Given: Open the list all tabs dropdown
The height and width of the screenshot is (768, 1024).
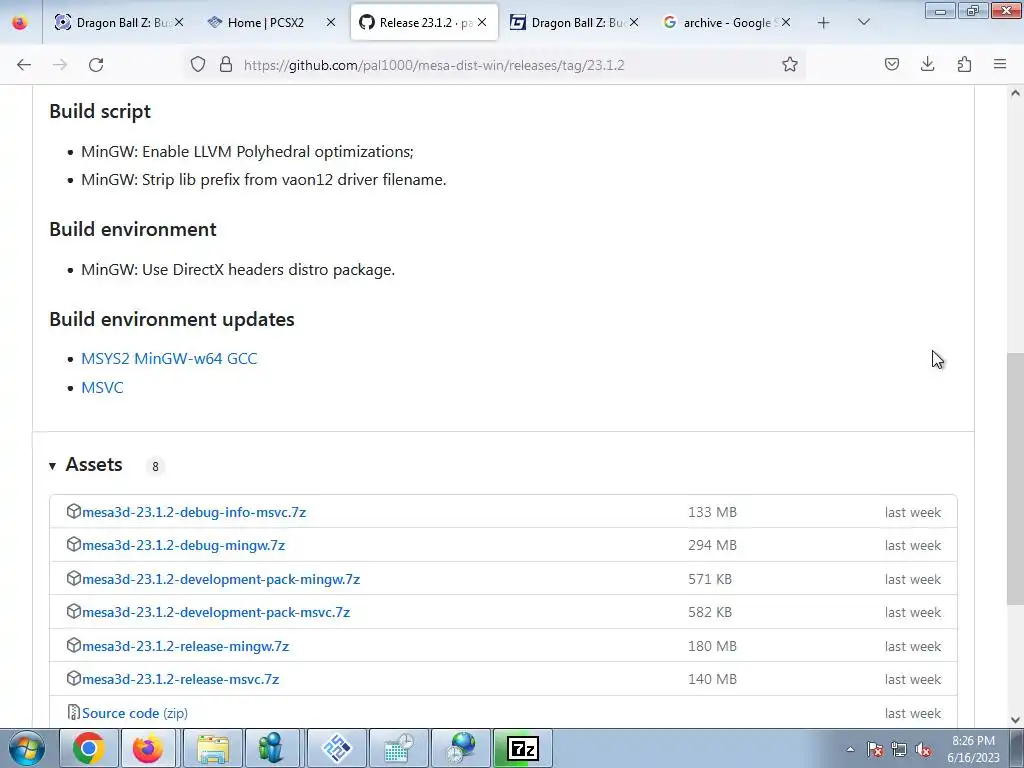Looking at the screenshot, I should point(863,23).
